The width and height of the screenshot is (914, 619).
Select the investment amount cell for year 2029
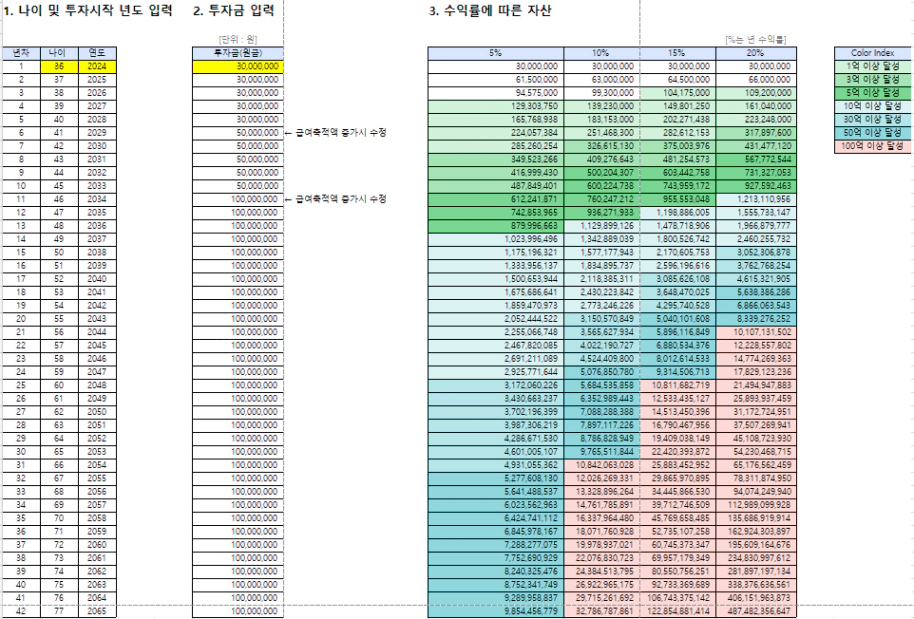tap(238, 133)
